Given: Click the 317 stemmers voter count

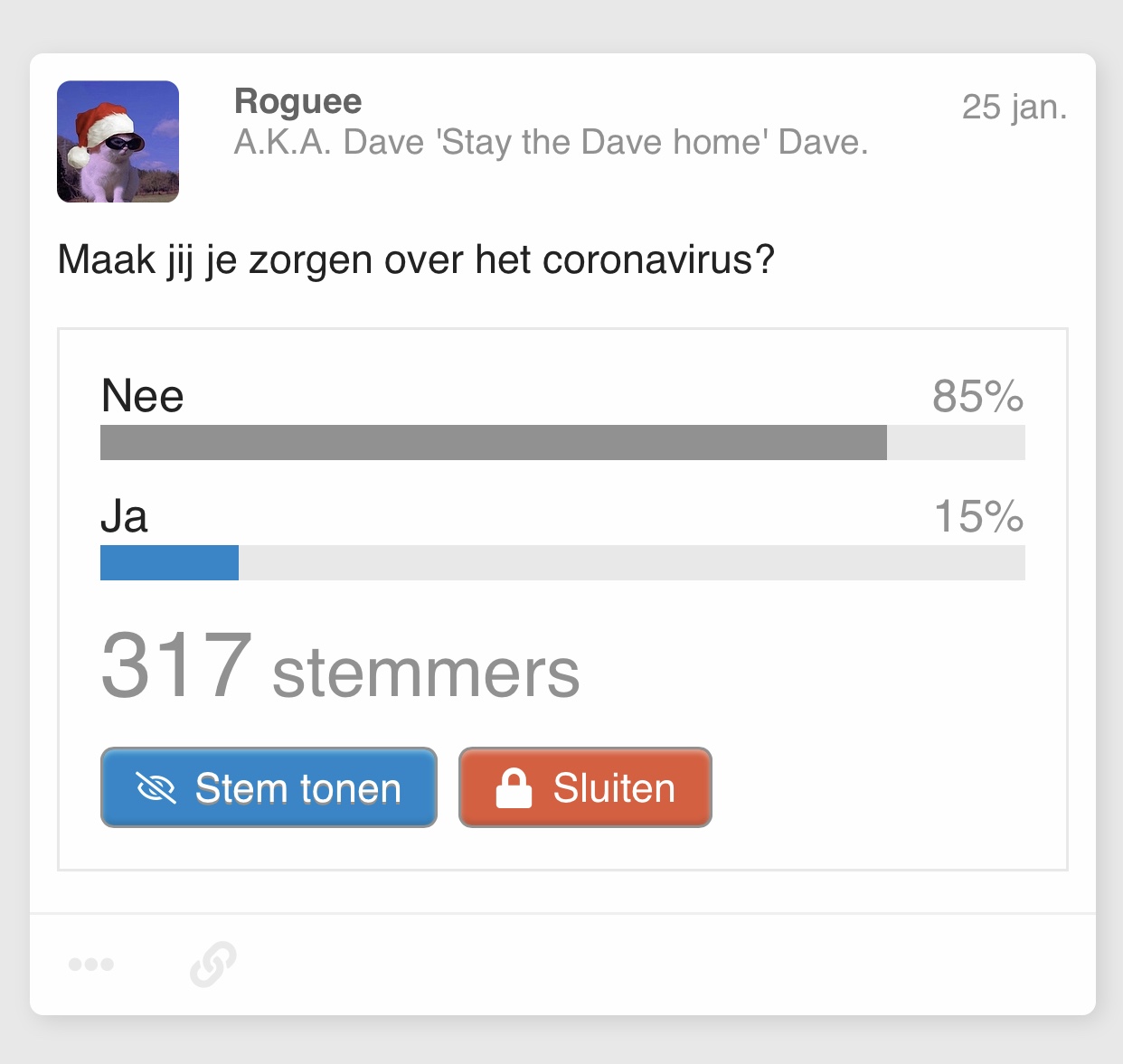Looking at the screenshot, I should (340, 667).
